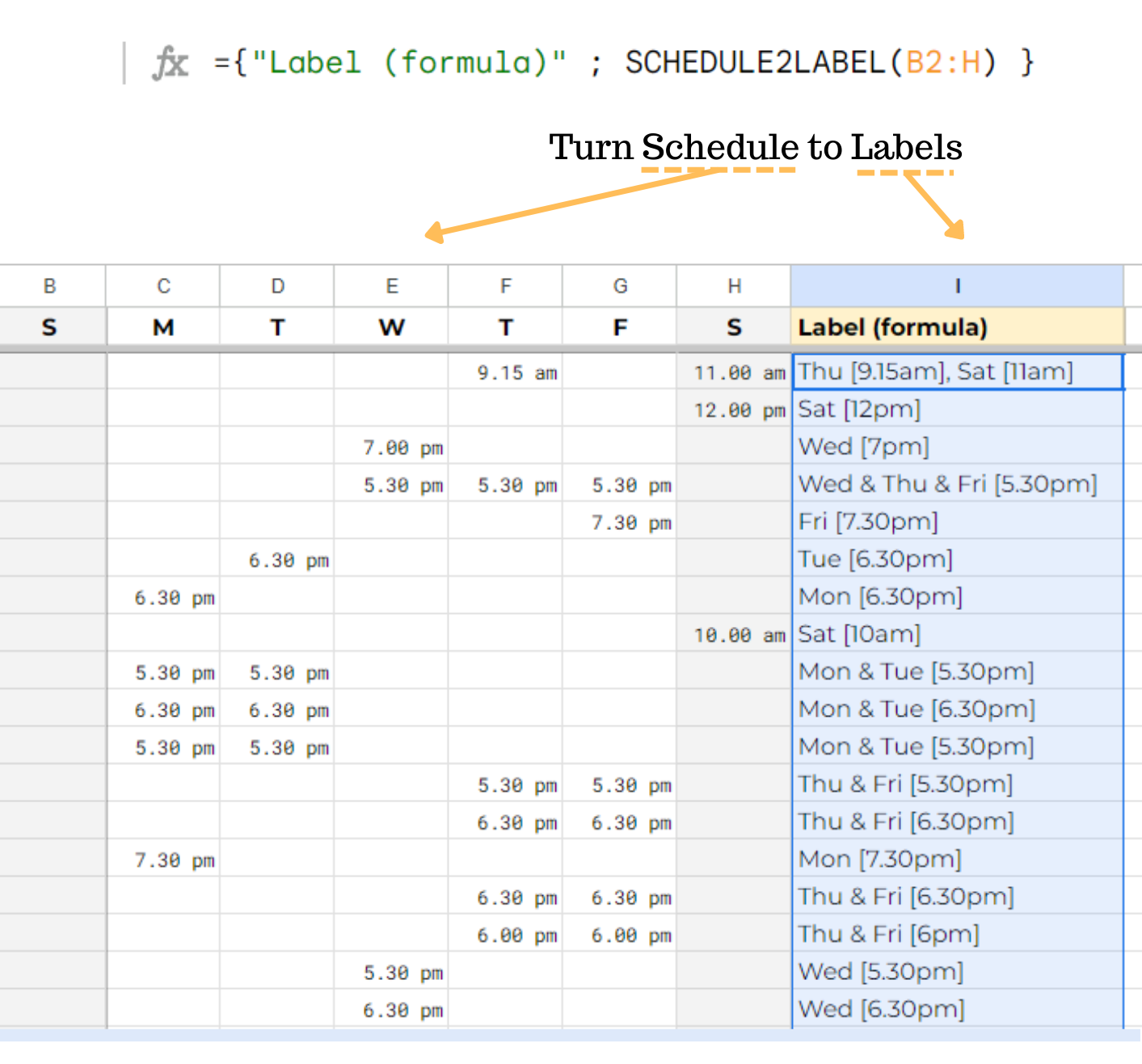This screenshot has width=1142, height=1064.
Task: Select column header B
Action: click(x=50, y=285)
